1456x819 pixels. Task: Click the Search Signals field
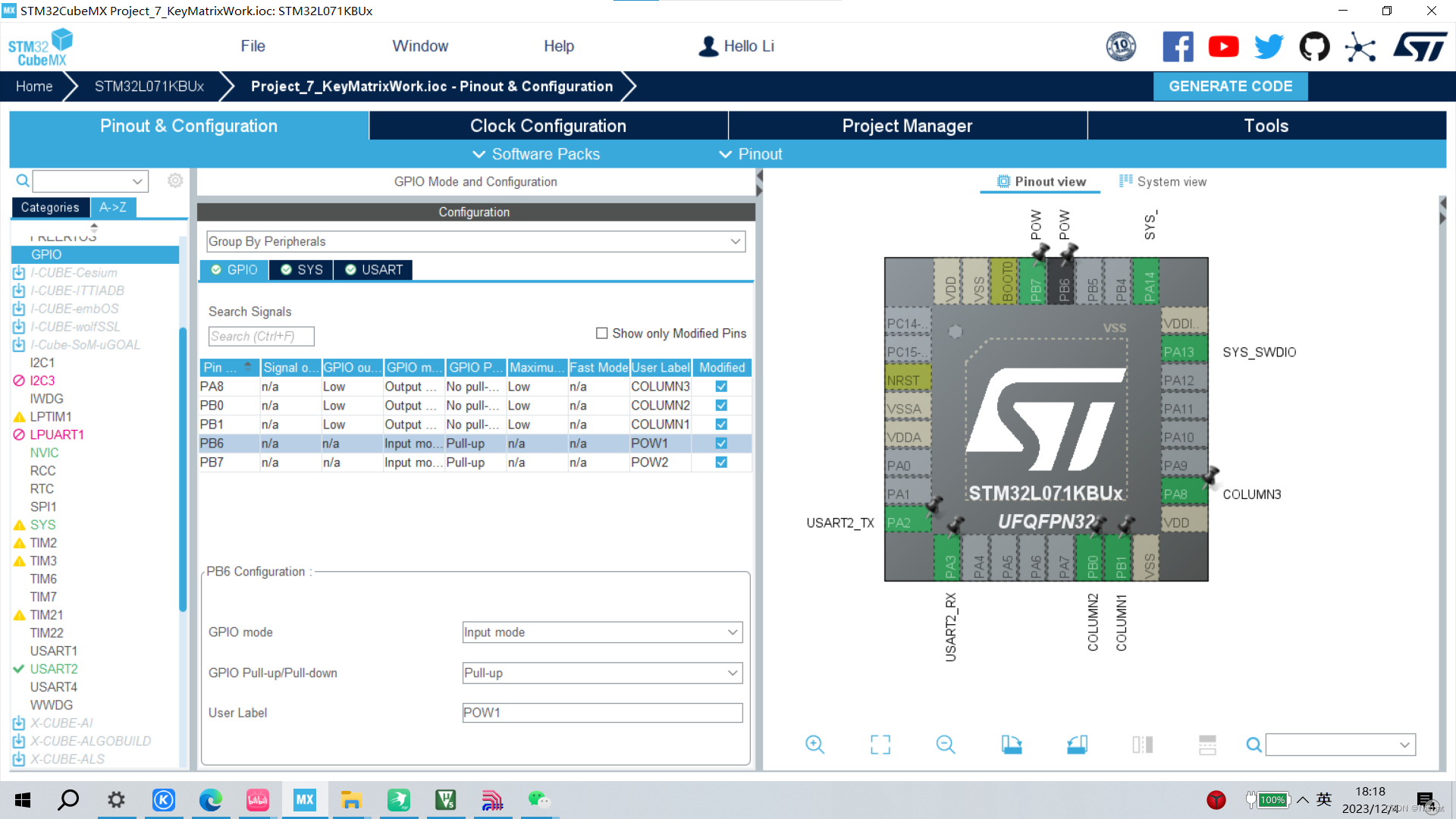click(x=261, y=336)
